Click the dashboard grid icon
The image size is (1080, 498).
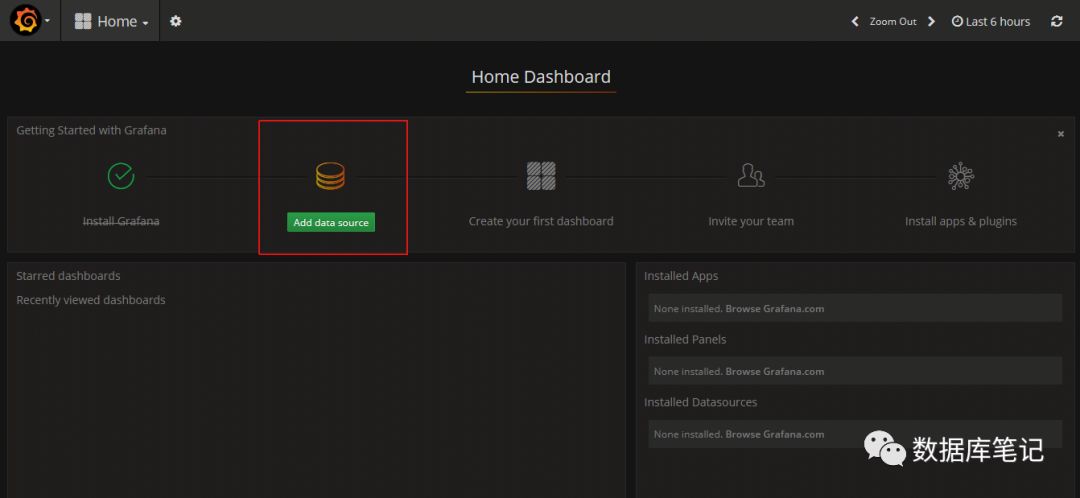[541, 176]
